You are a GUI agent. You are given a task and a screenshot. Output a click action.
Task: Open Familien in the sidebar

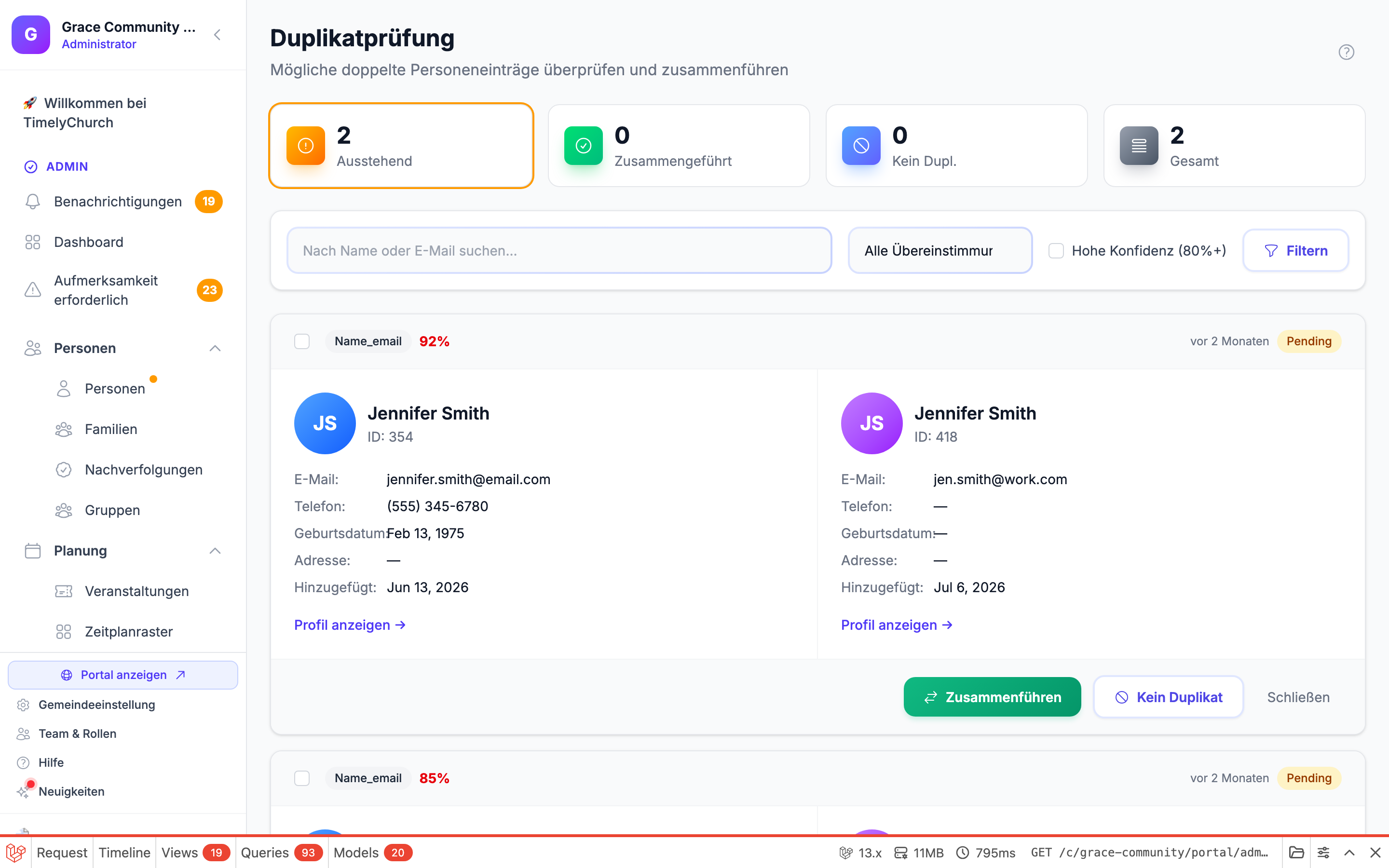[x=111, y=429]
